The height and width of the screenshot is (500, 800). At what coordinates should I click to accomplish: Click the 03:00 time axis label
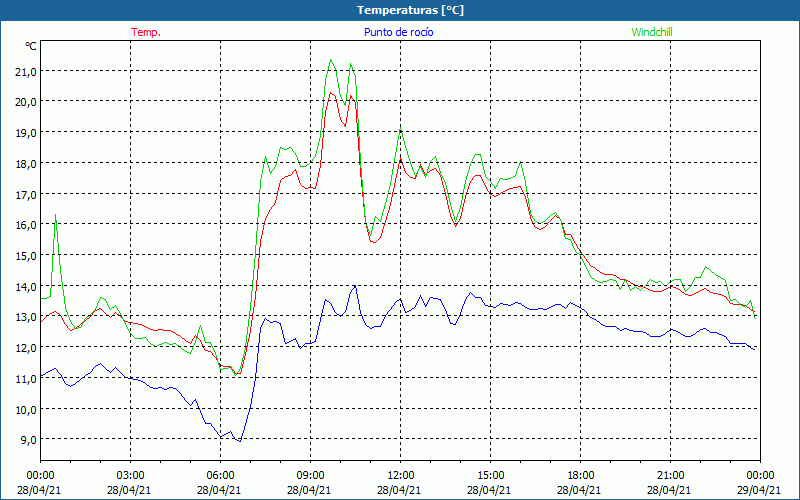131,476
